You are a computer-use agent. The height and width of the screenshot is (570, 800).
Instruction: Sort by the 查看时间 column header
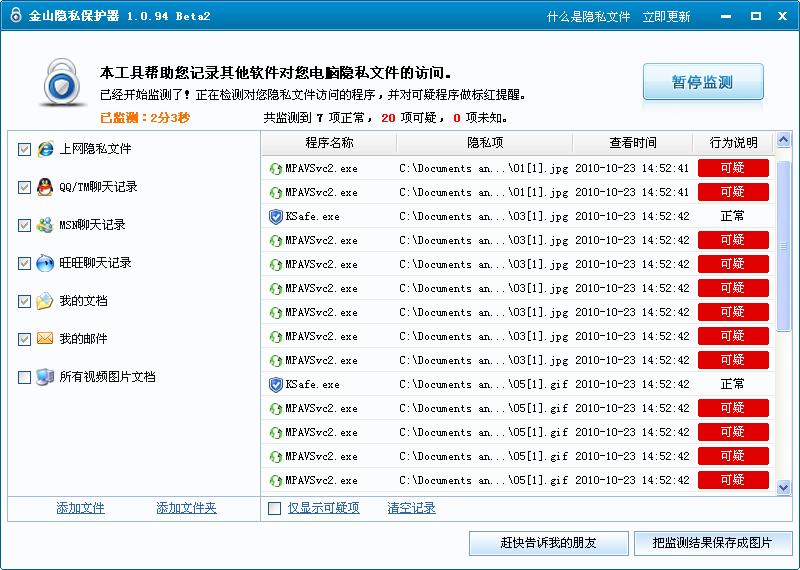633,143
